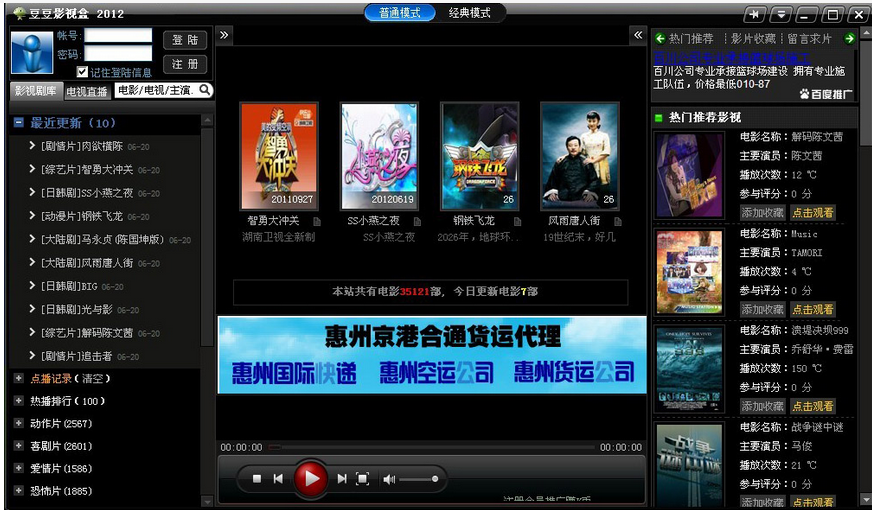Image resolution: width=872 pixels, height=510 pixels.
Task: Start playback with the red play button
Action: click(310, 478)
